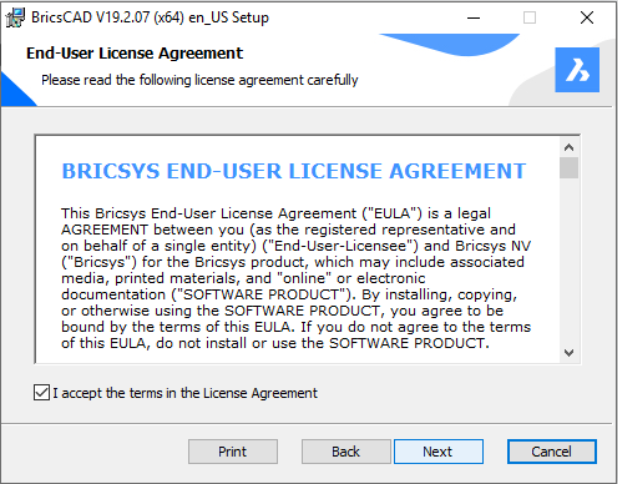Go Back to the previous setup step
The width and height of the screenshot is (618, 485).
pos(346,452)
